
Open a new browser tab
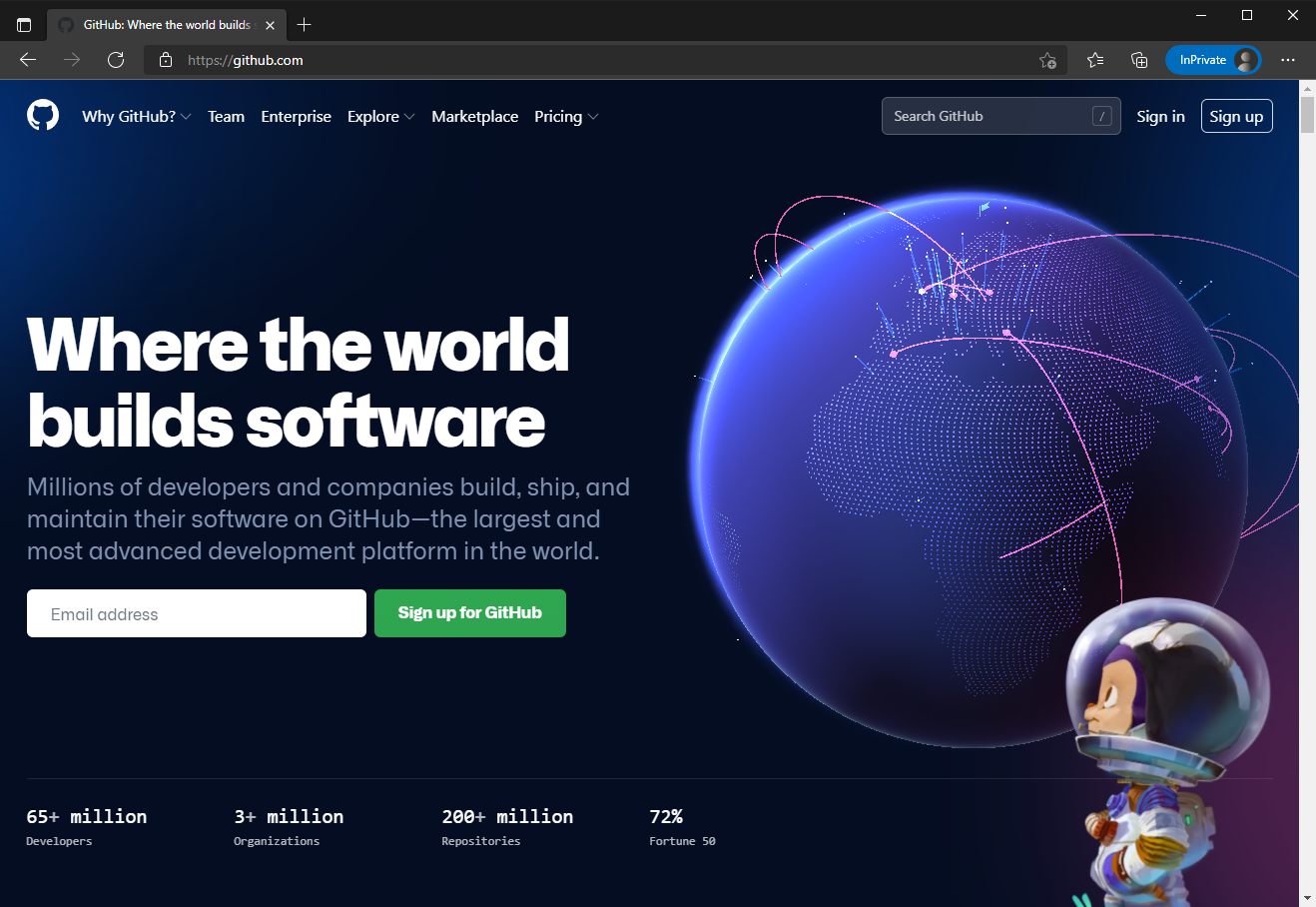coord(305,25)
